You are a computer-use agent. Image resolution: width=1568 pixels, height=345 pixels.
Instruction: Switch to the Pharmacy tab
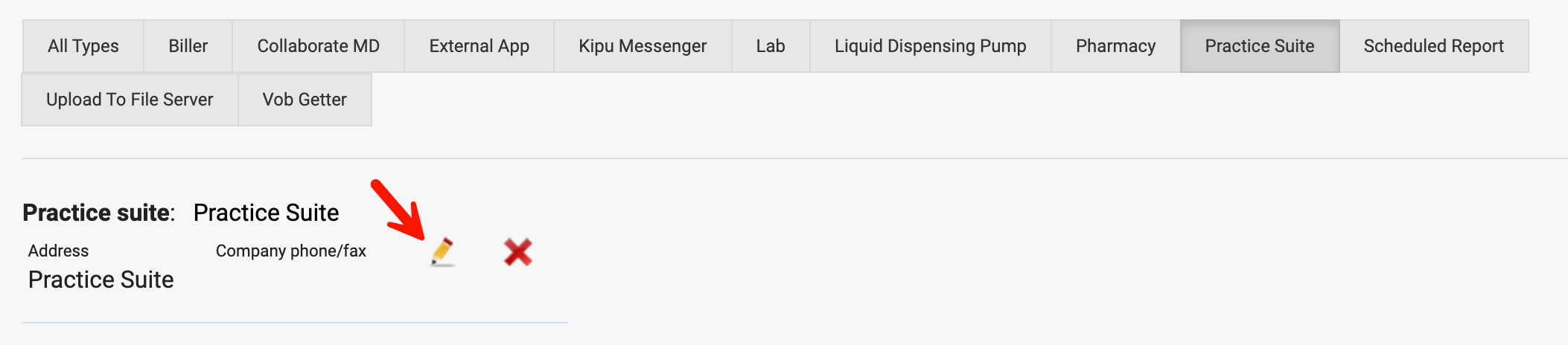click(1116, 46)
